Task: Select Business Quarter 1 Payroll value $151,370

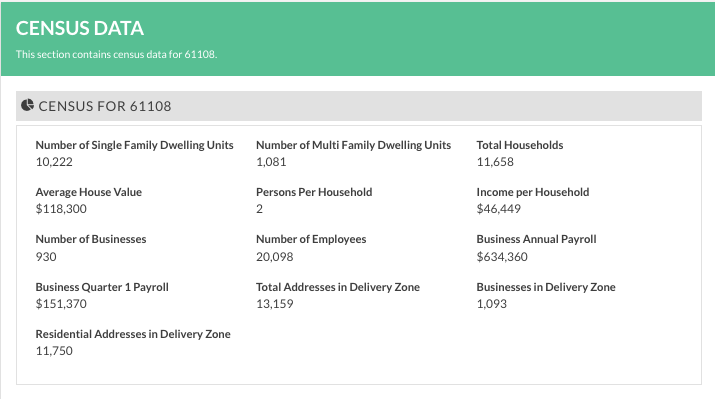Action: point(61,304)
